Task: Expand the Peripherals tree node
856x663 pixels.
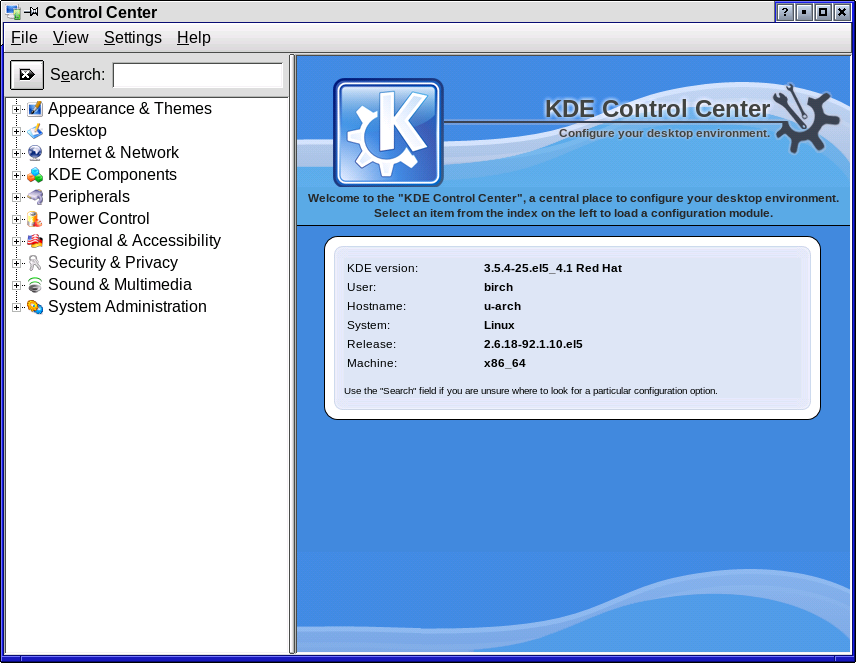Action: tap(16, 197)
